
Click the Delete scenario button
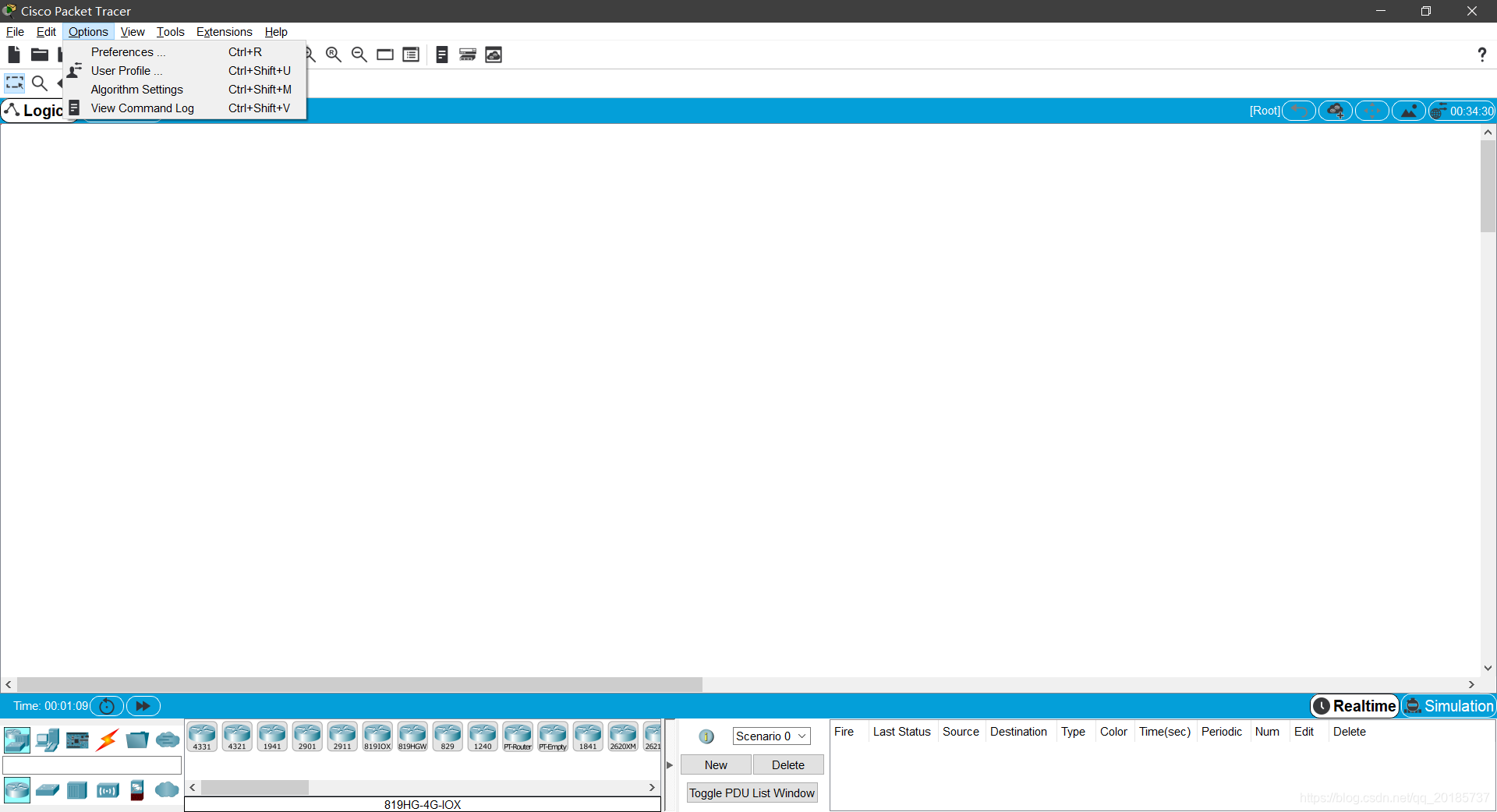[x=788, y=765]
